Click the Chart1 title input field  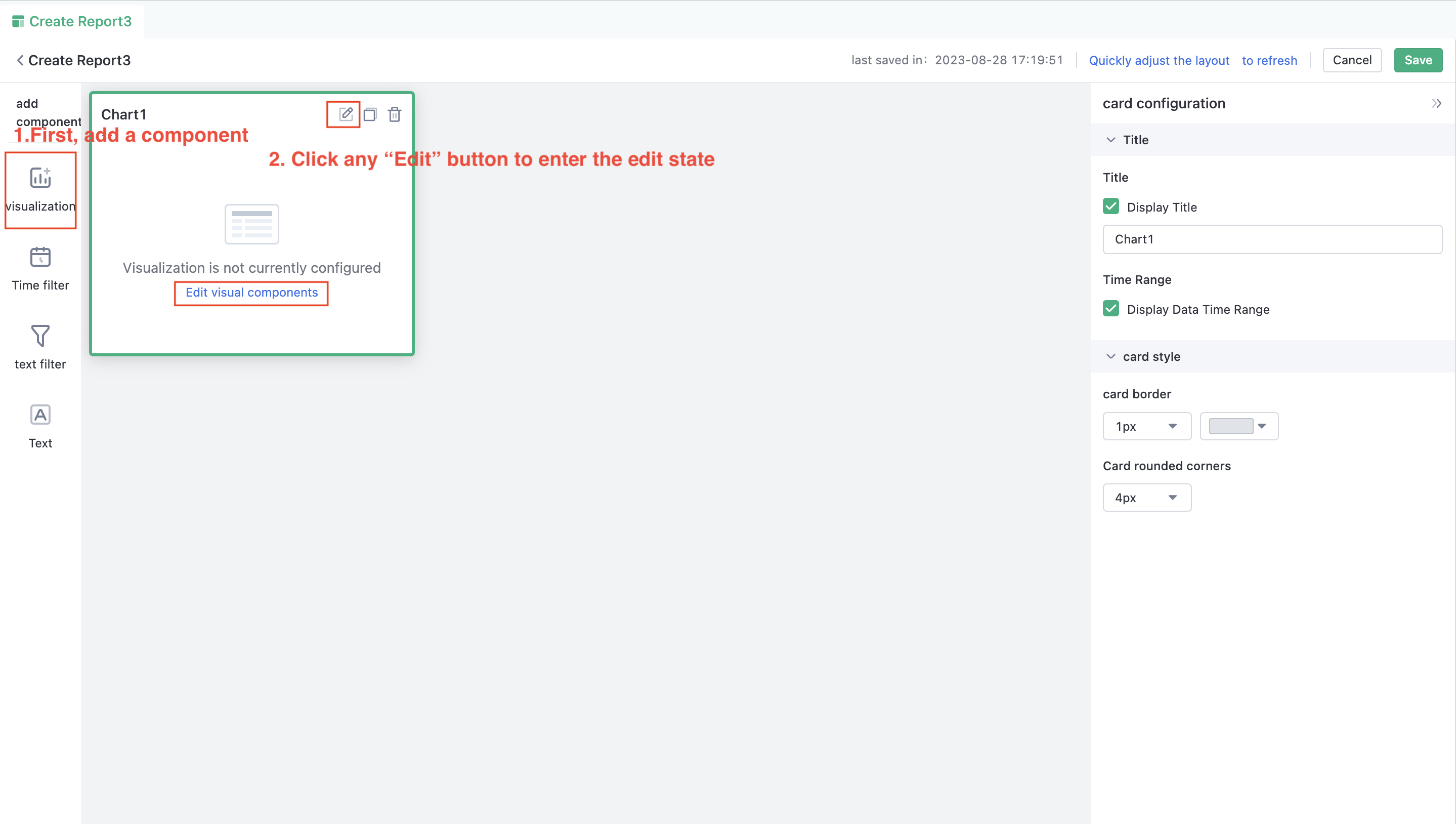point(1272,239)
